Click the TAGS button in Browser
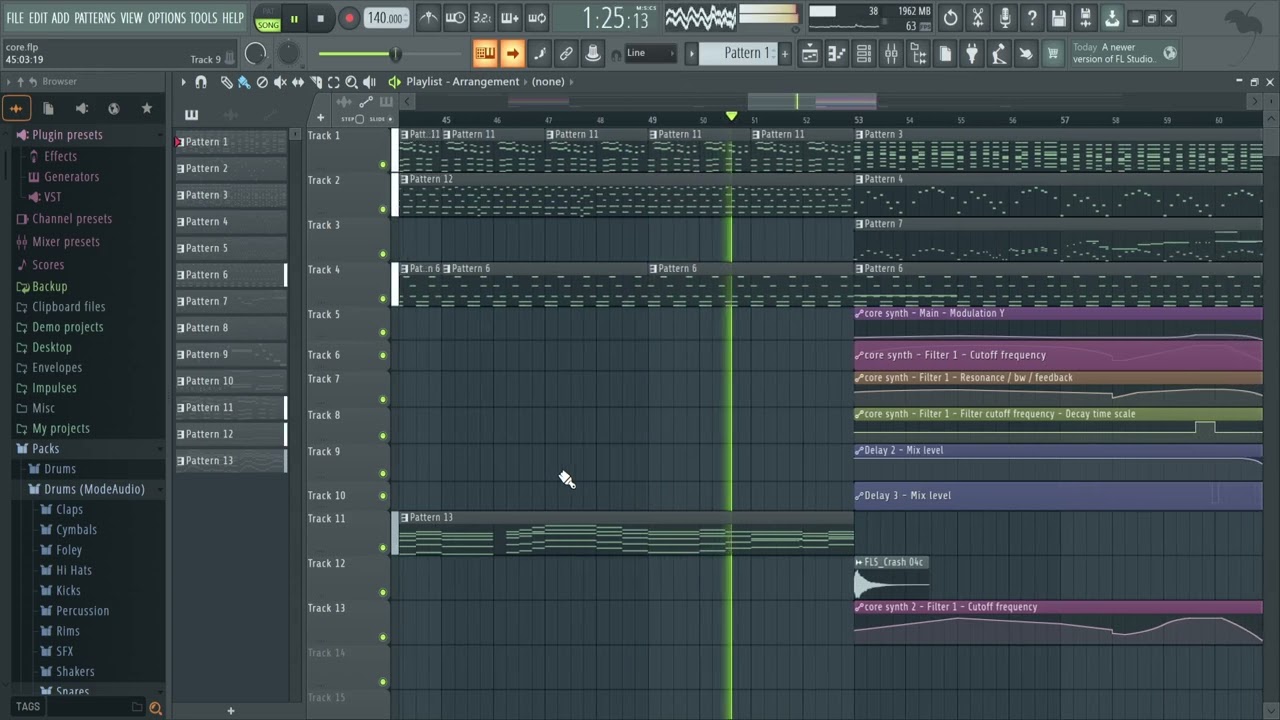The image size is (1280, 720). coord(28,707)
